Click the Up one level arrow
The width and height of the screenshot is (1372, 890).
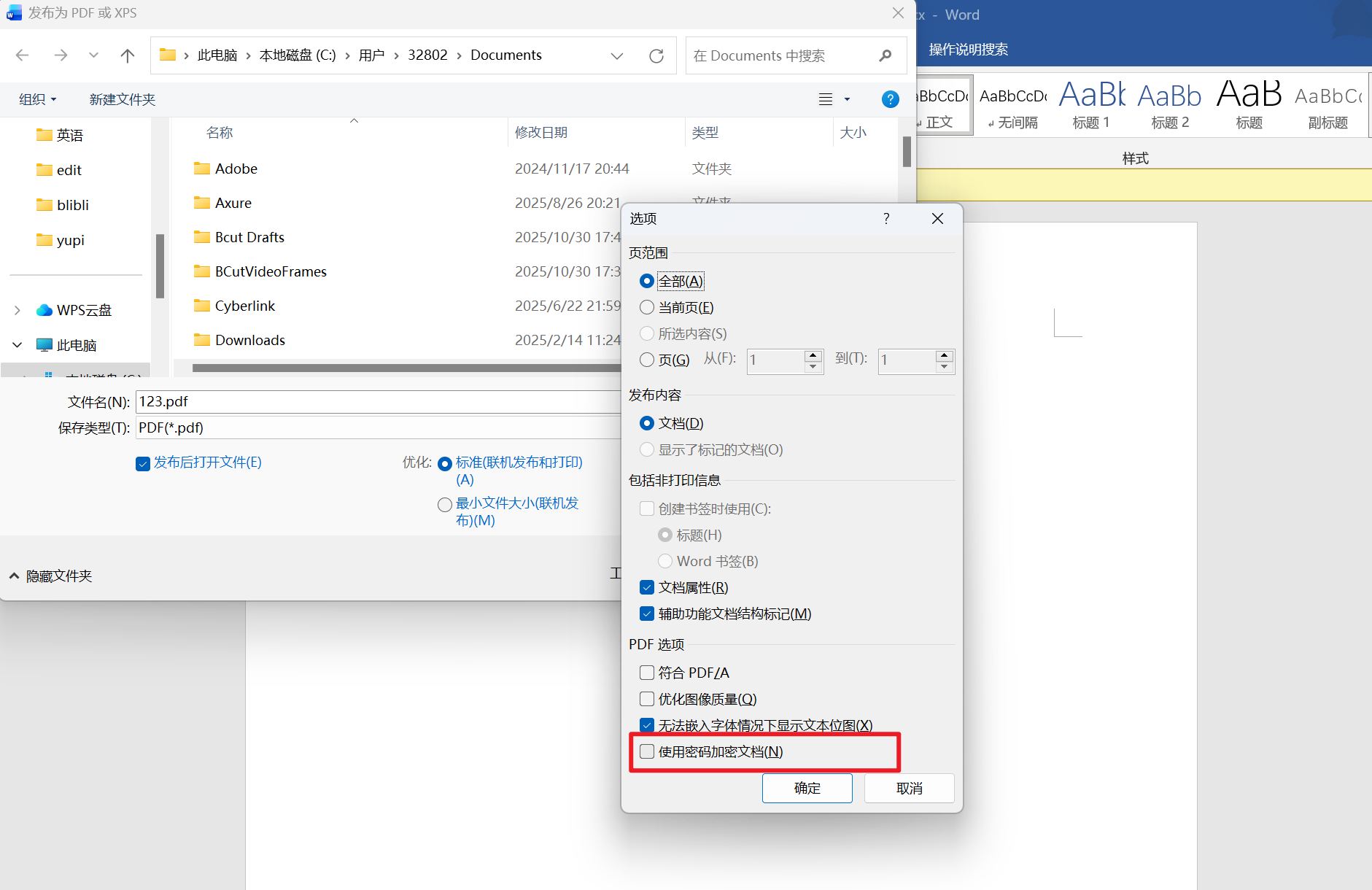pyautogui.click(x=128, y=55)
